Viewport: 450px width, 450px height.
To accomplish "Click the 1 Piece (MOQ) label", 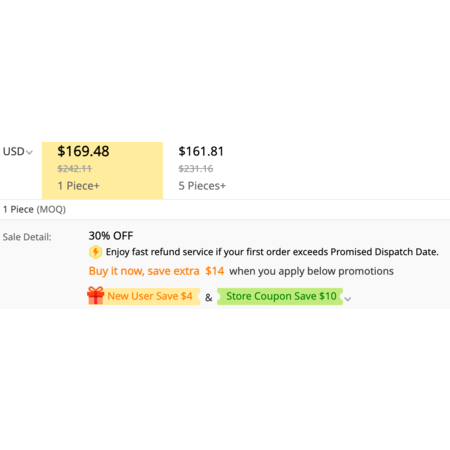I will point(34,209).
